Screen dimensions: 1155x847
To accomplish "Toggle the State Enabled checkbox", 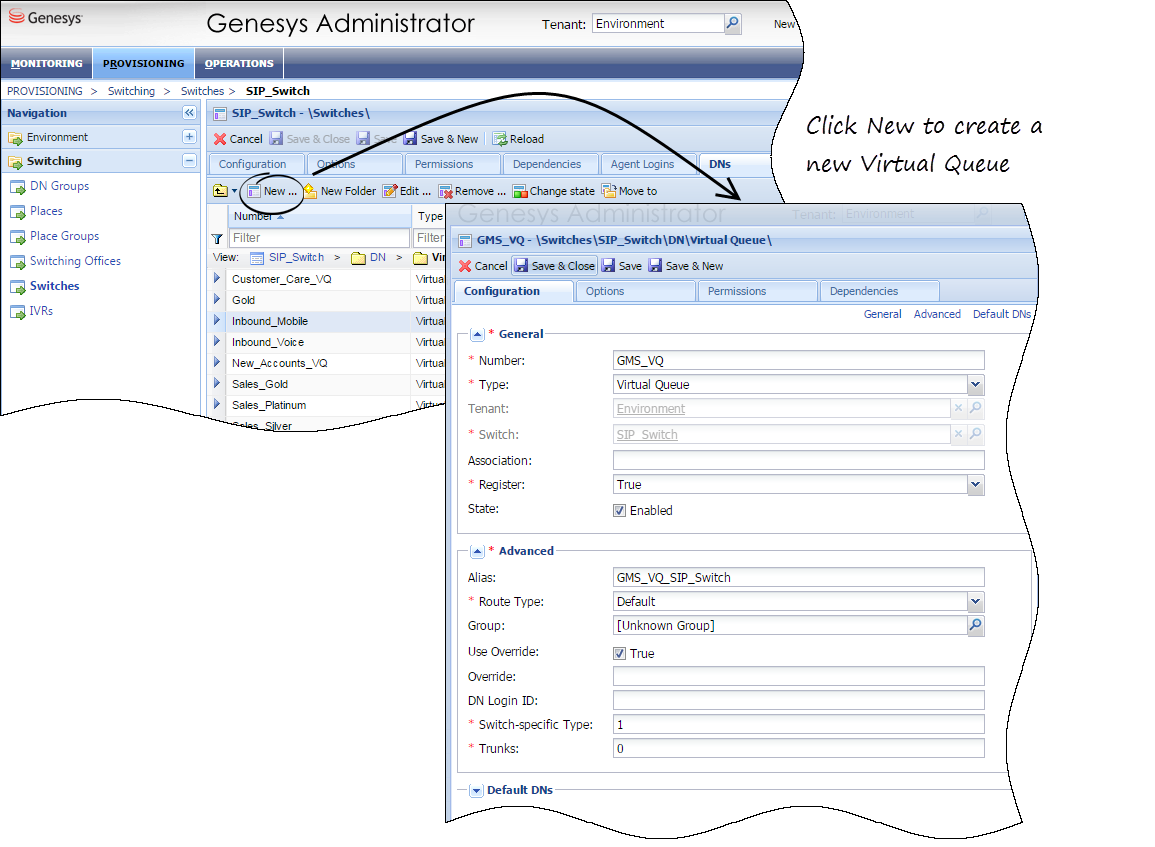I will [x=620, y=510].
